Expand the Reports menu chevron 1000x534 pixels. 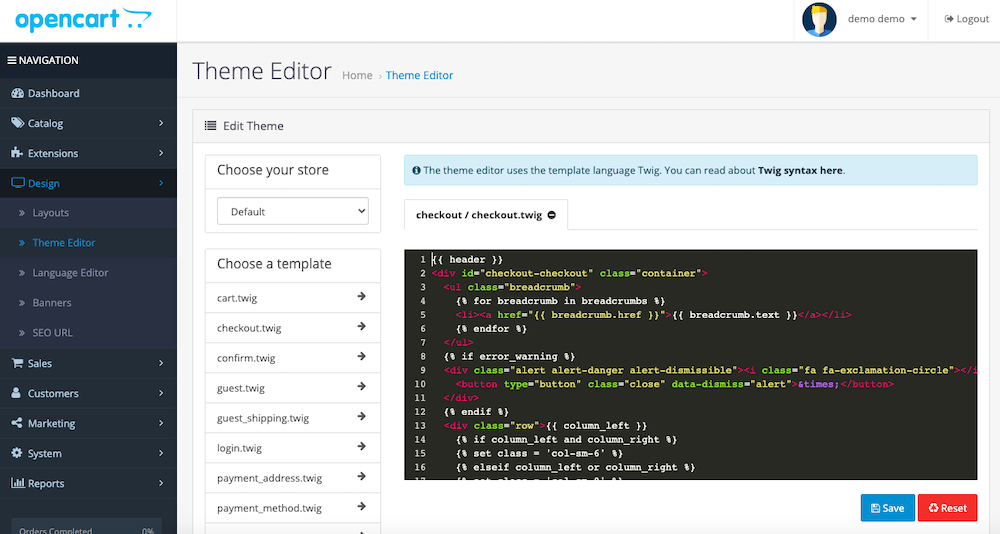click(x=161, y=483)
